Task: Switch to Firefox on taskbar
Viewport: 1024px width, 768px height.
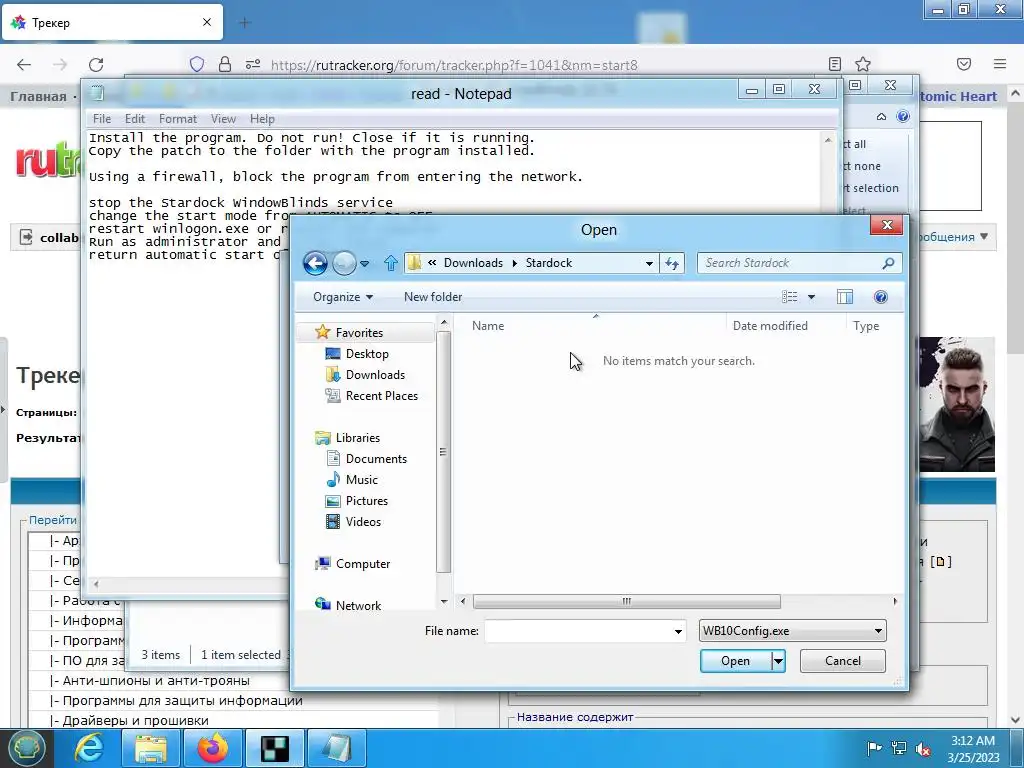Action: pos(212,748)
